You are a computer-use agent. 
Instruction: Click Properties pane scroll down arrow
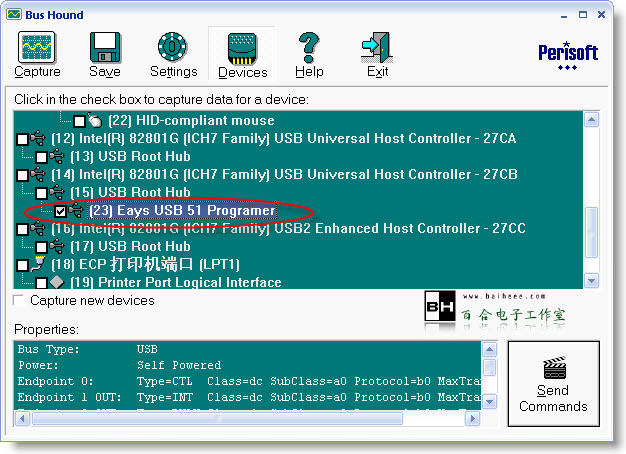click(x=489, y=402)
